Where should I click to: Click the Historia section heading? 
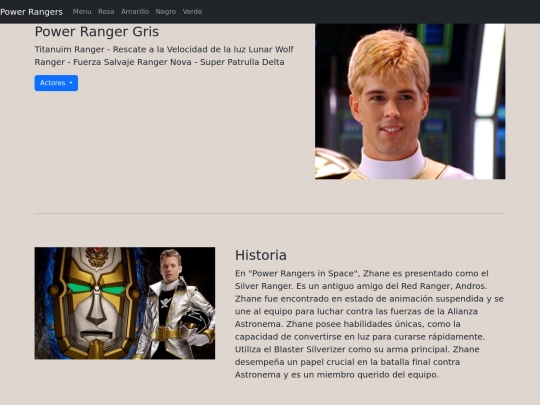261,255
